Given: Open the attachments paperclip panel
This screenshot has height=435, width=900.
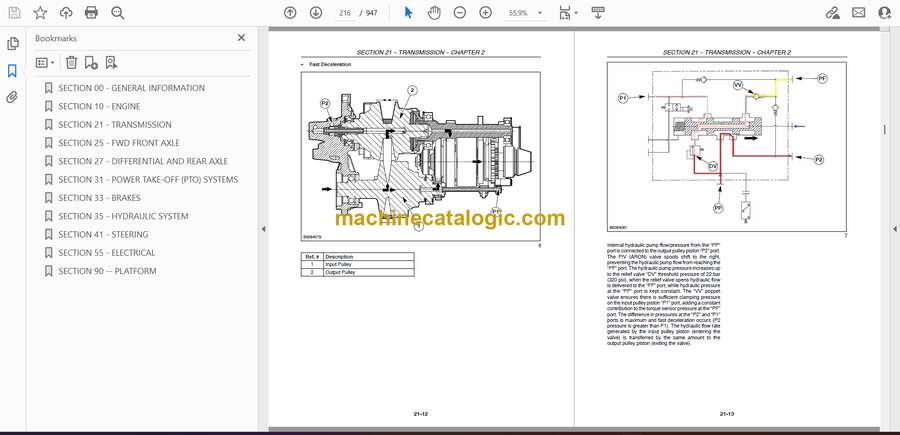Looking at the screenshot, I should (x=12, y=97).
